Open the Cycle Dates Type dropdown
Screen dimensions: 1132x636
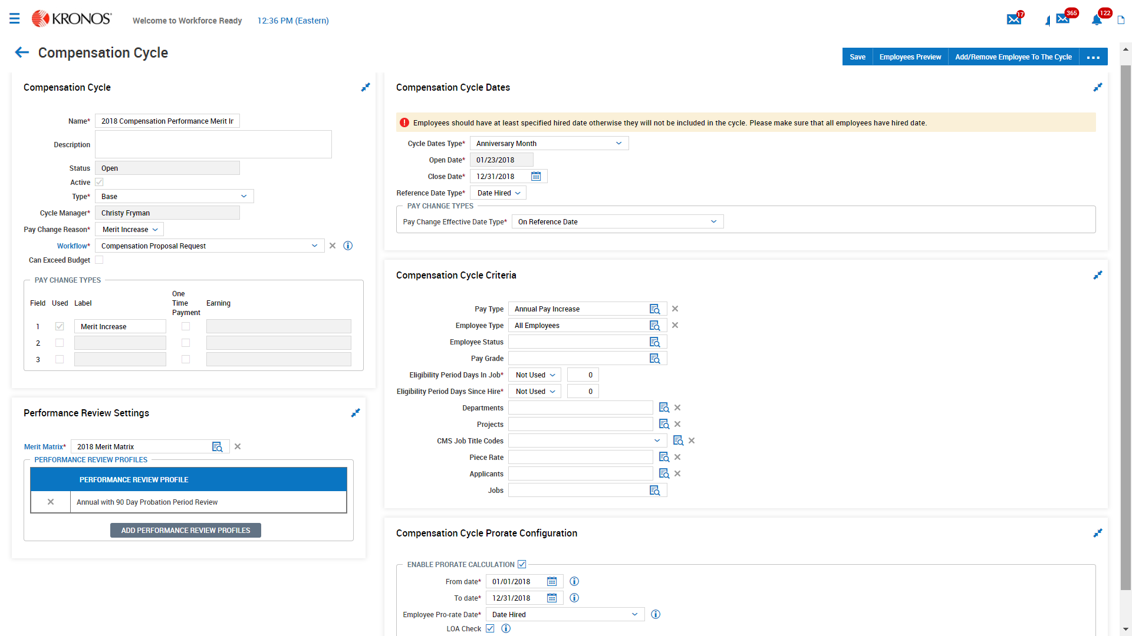(x=550, y=143)
